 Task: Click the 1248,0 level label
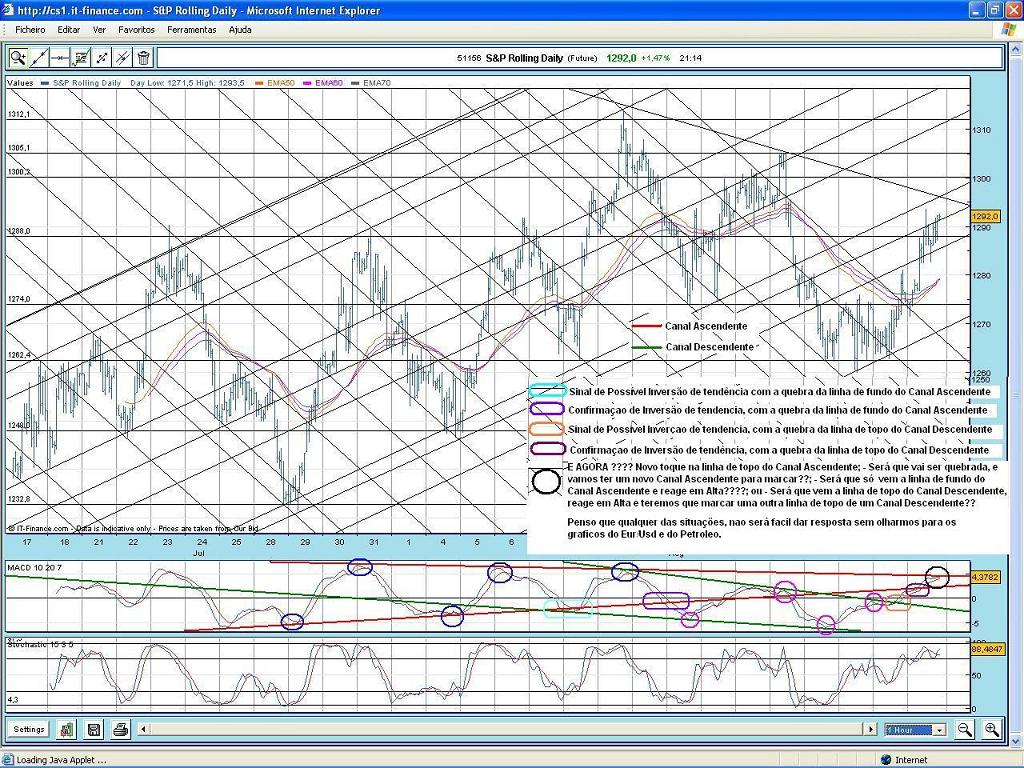pos(19,426)
